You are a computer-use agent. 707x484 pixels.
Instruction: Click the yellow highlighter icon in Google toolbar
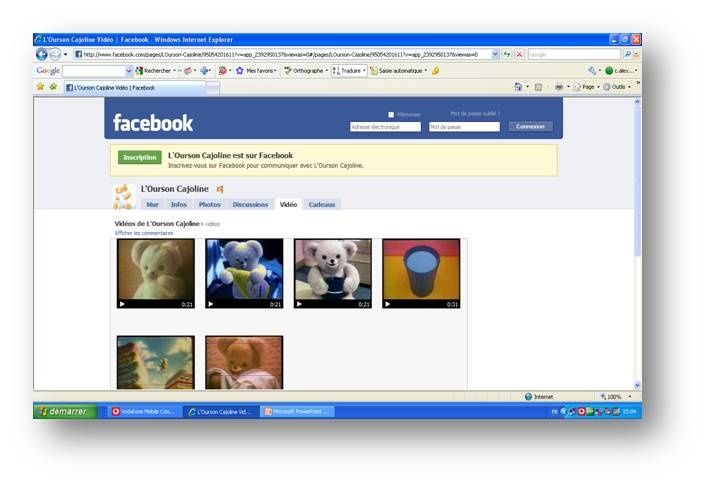(x=436, y=71)
